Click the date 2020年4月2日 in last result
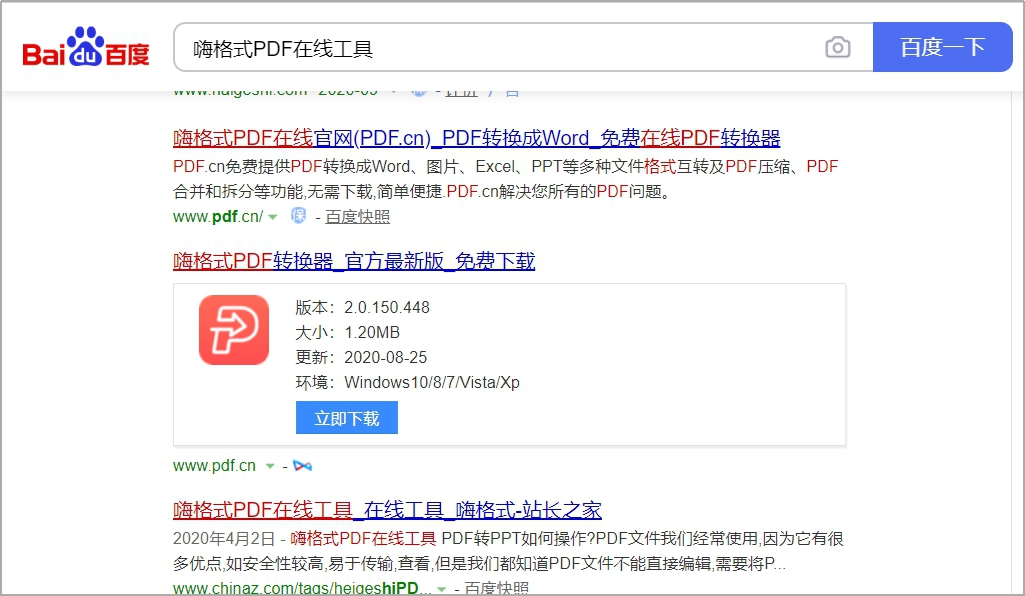Viewport: 1025px width, 596px height. (x=224, y=538)
